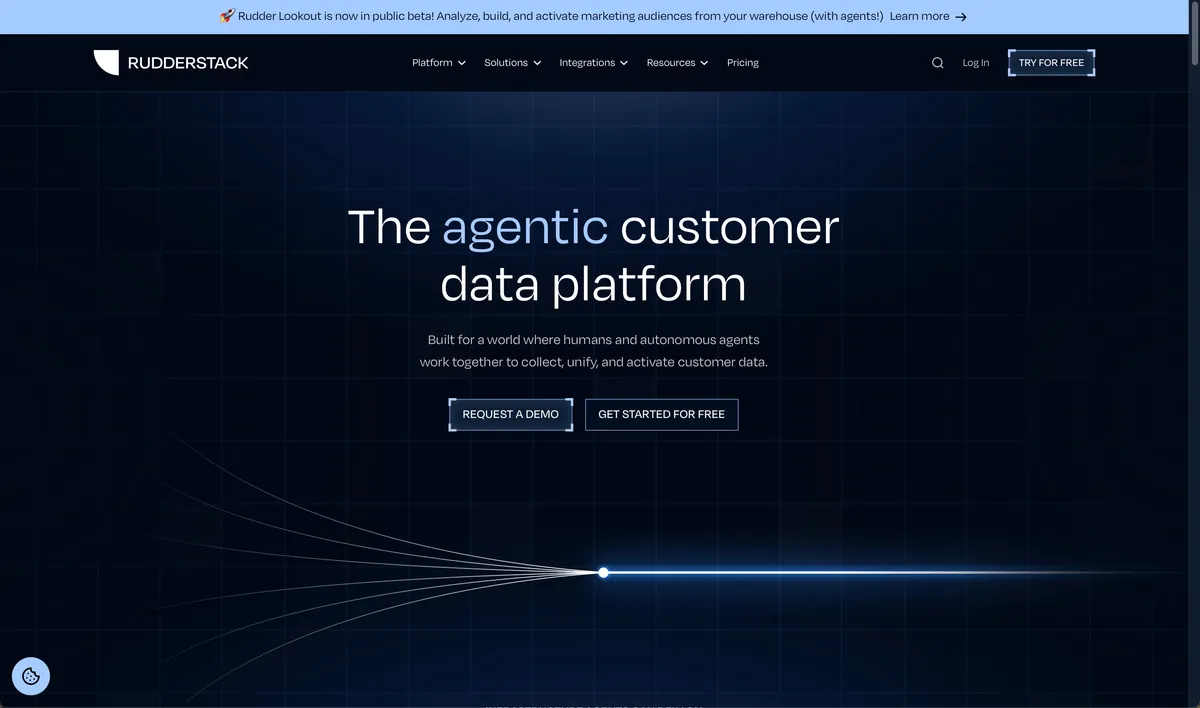This screenshot has width=1200, height=708.
Task: Click the agentic customer data platform heading
Action: 594,255
